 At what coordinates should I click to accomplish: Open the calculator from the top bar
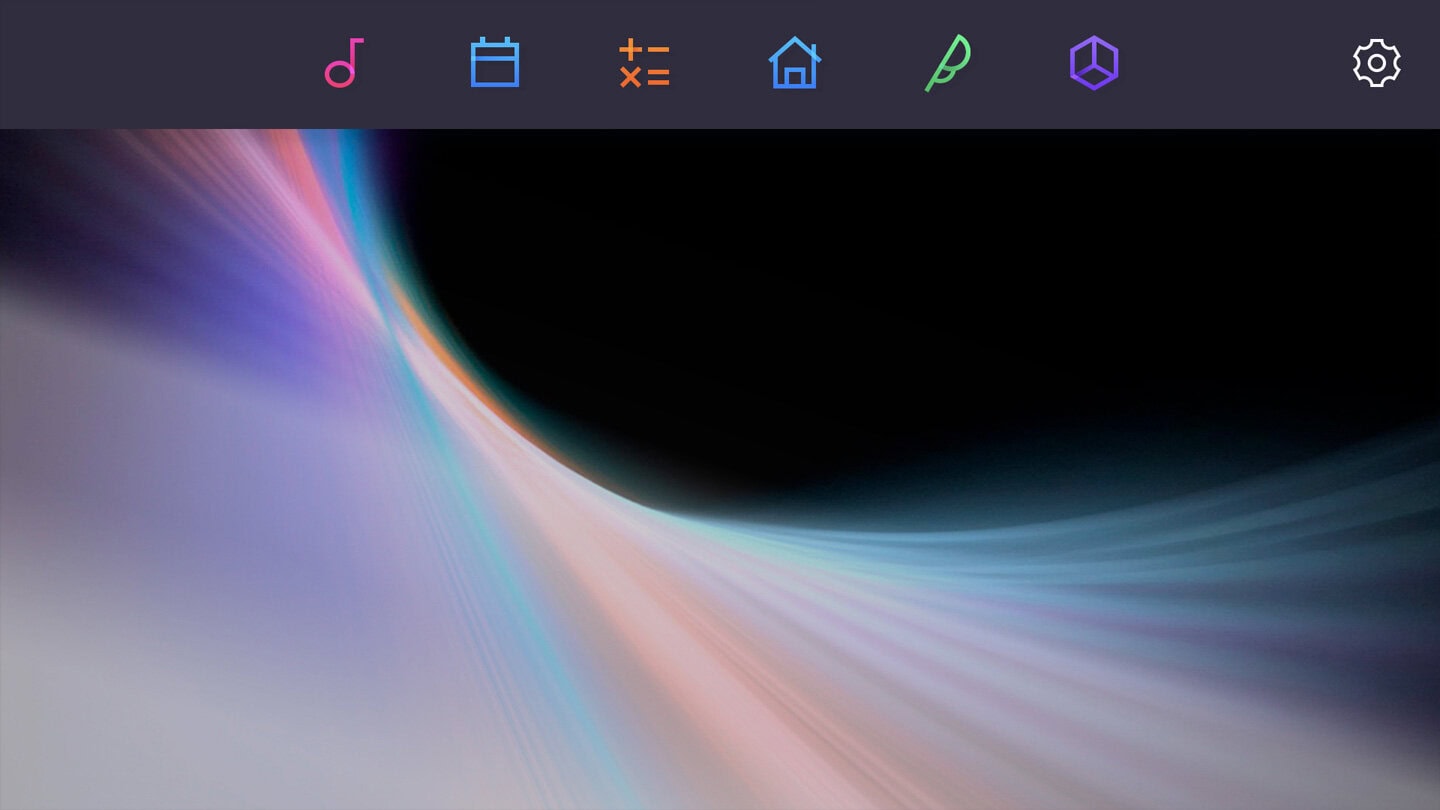pos(644,63)
